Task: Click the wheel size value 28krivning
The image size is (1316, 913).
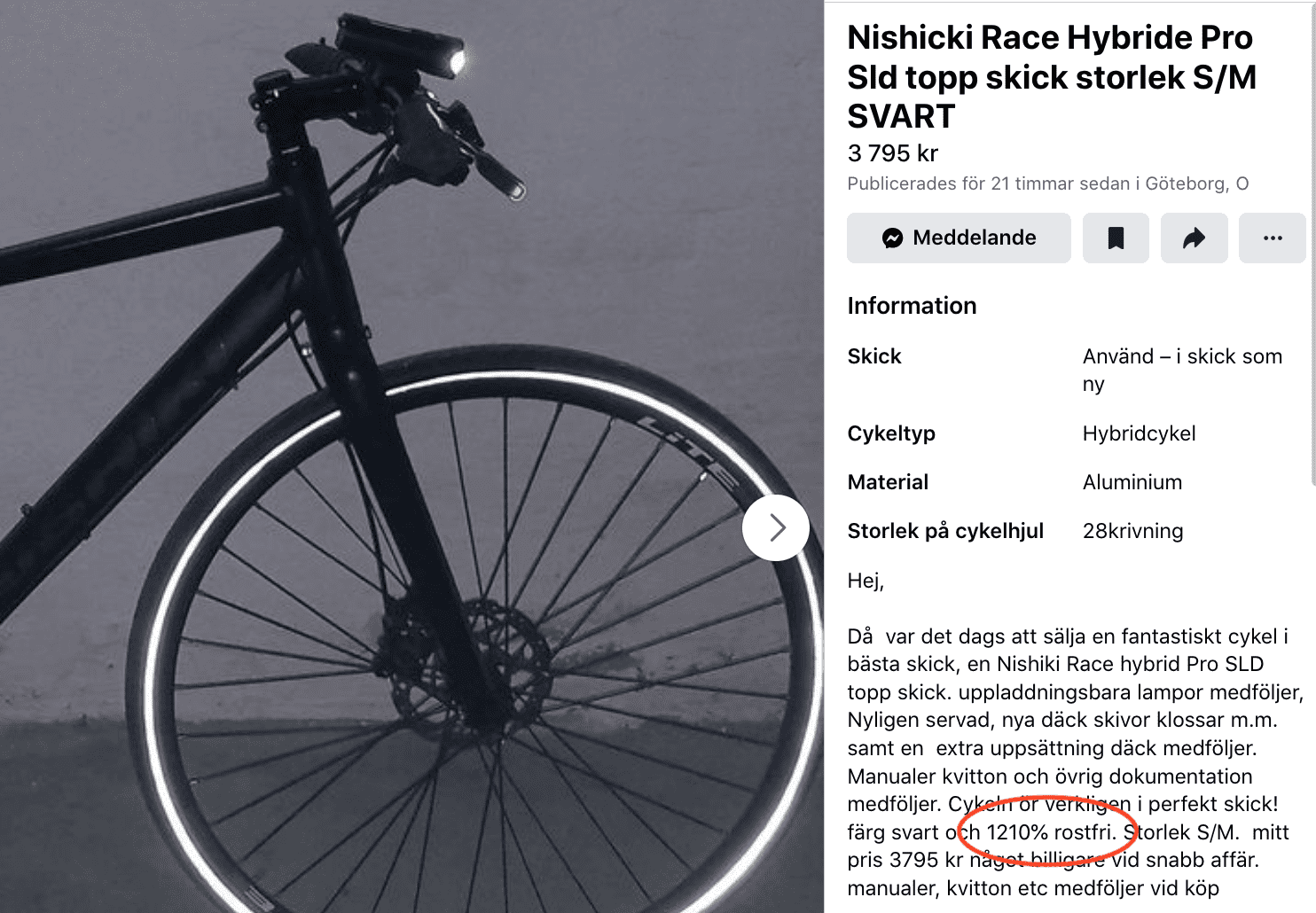Action: pos(1132,530)
